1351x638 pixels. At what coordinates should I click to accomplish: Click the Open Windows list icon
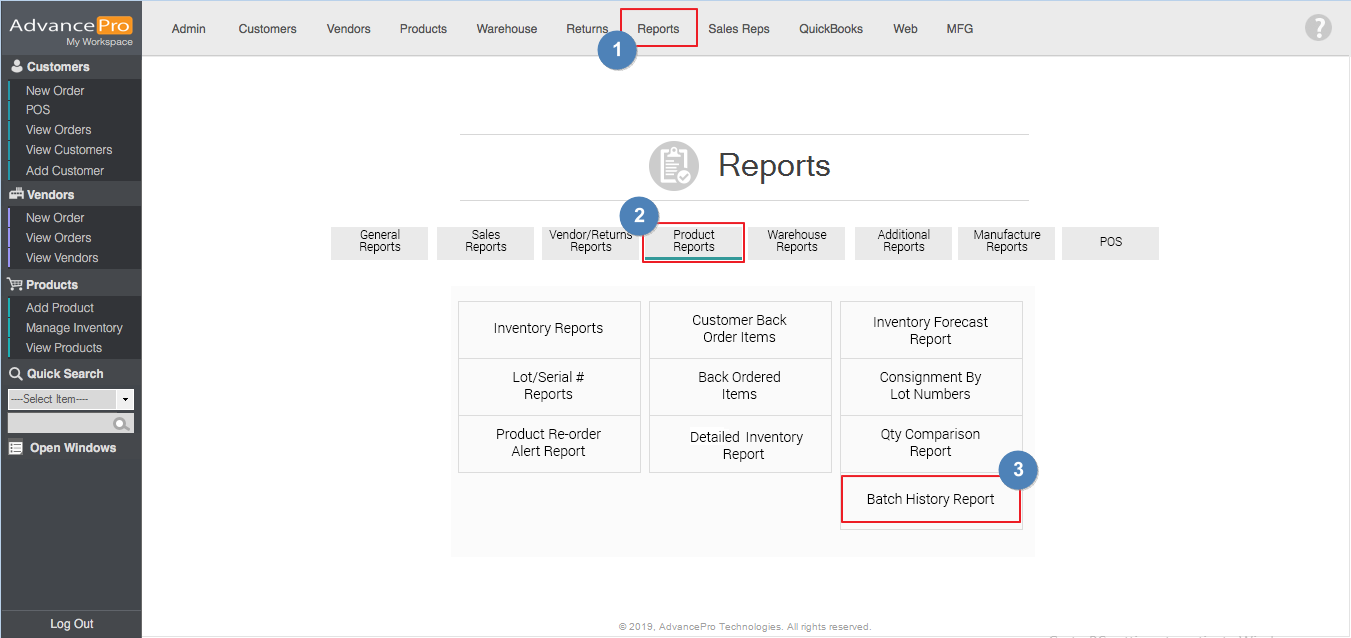click(15, 448)
